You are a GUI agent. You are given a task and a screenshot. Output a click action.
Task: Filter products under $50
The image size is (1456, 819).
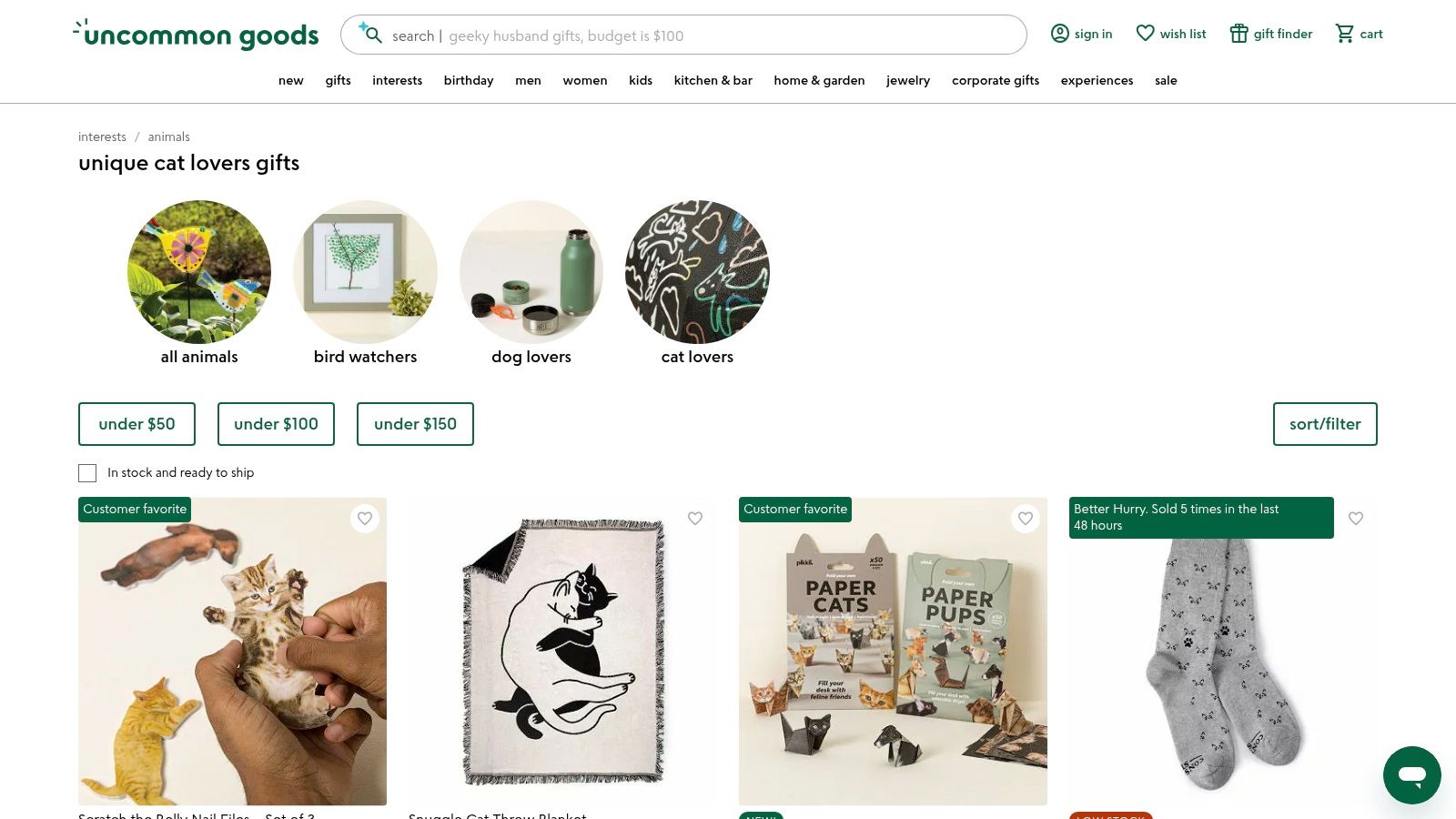click(136, 424)
